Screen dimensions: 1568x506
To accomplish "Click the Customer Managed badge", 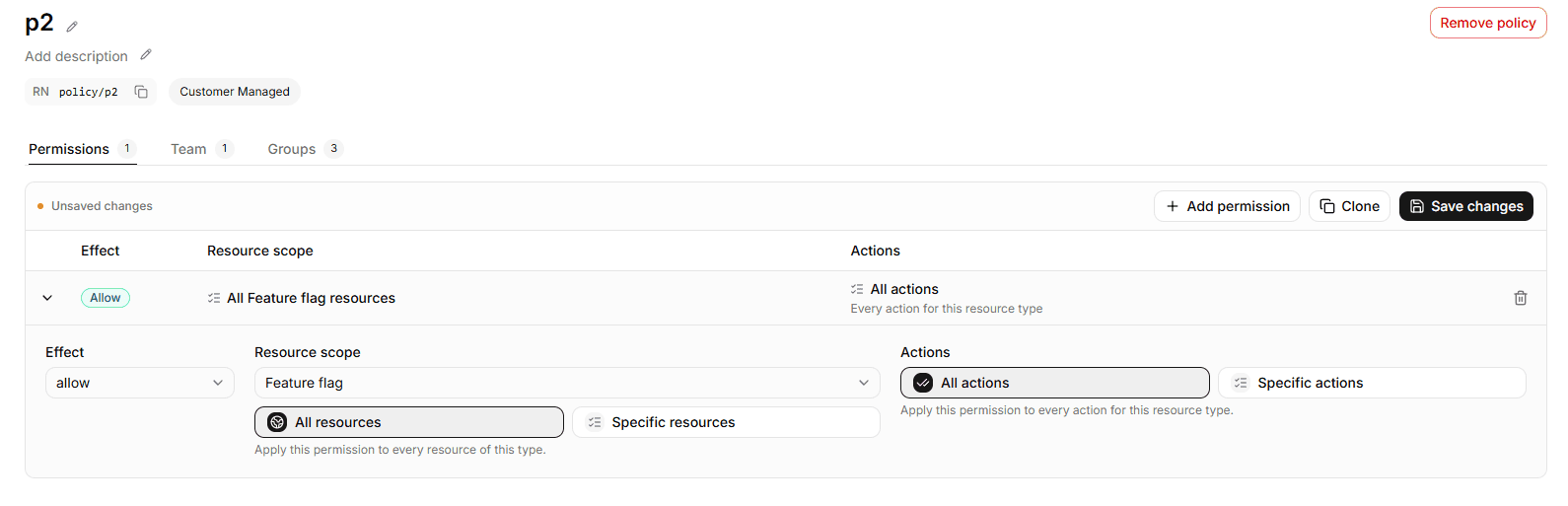I will pyautogui.click(x=235, y=92).
